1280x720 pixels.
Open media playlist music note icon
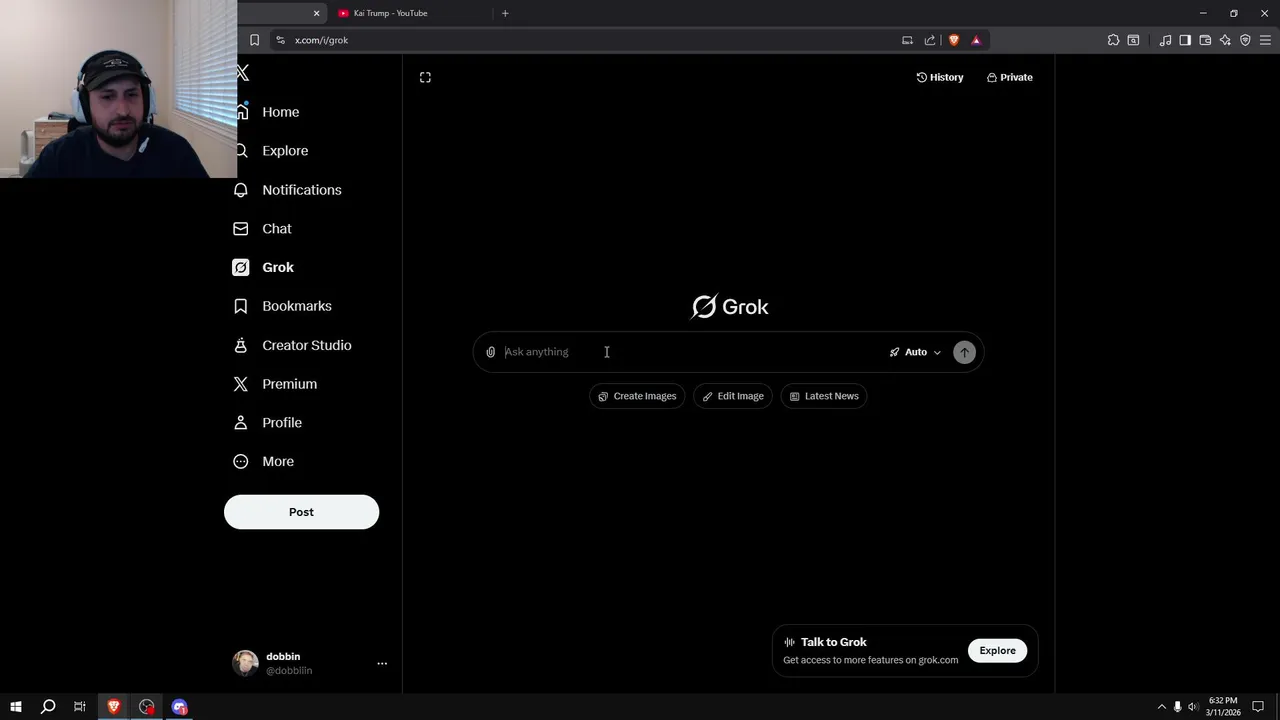(1165, 40)
